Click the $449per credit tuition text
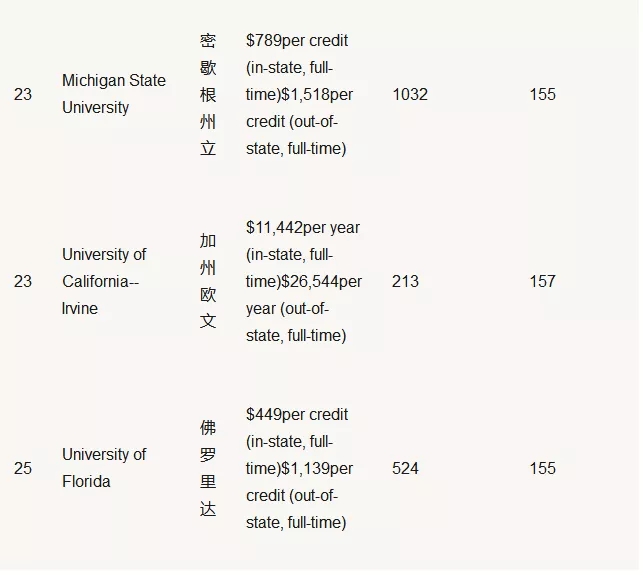 [297, 414]
